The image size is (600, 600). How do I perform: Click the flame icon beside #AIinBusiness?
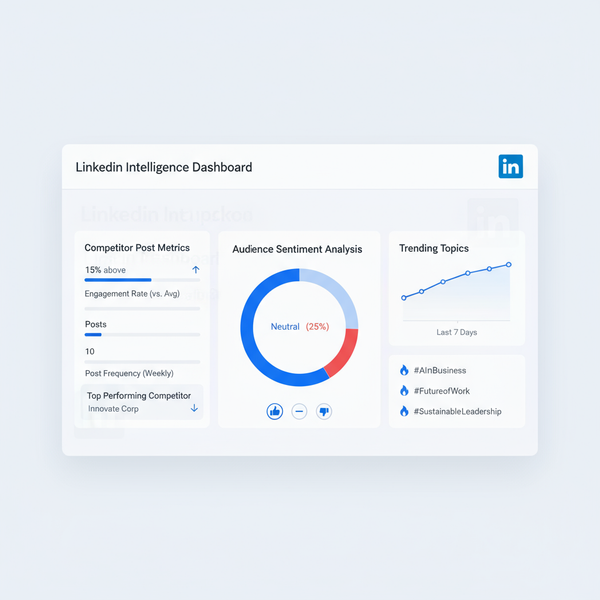pos(404,370)
